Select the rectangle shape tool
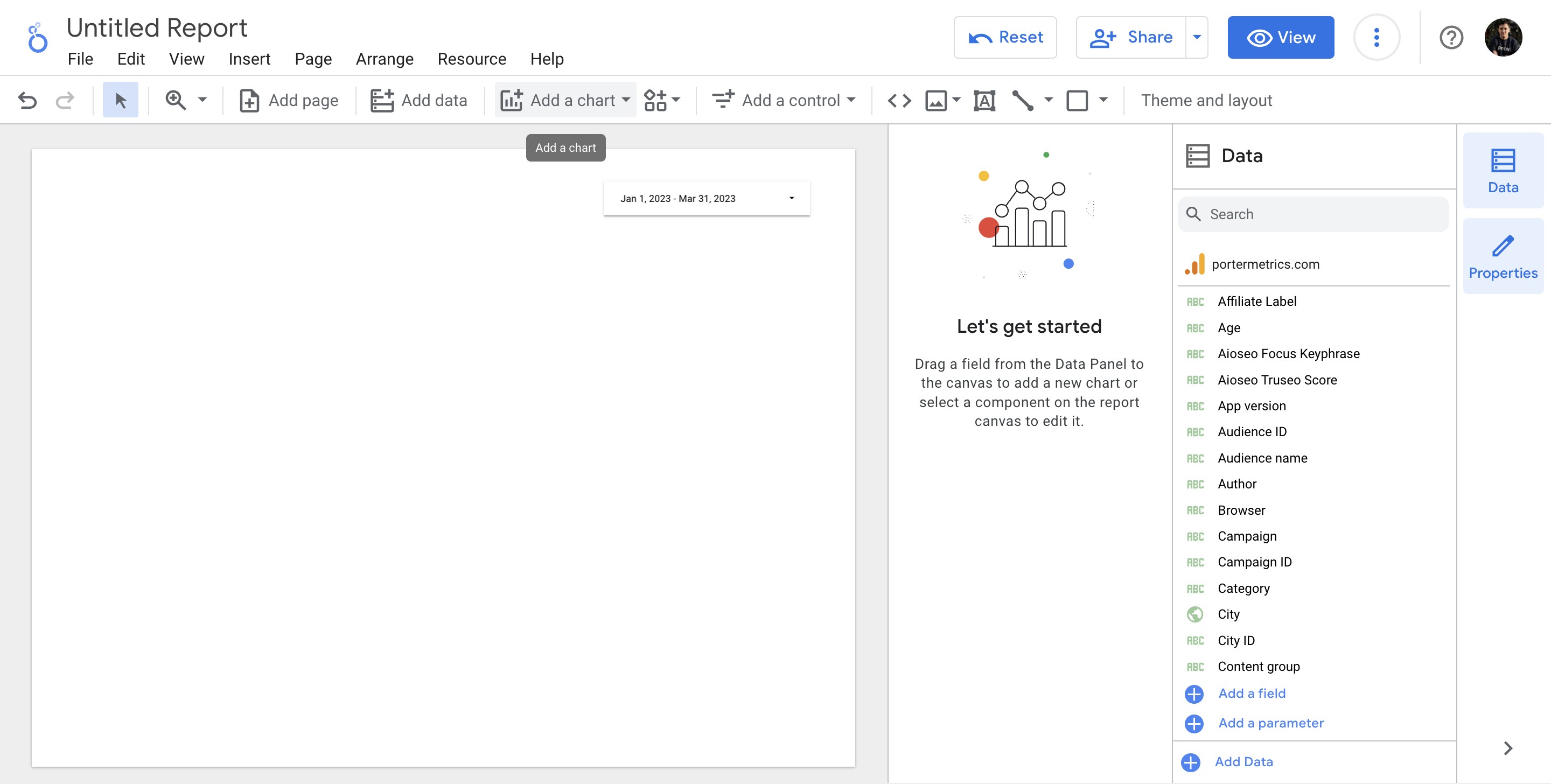1551x784 pixels. point(1077,100)
